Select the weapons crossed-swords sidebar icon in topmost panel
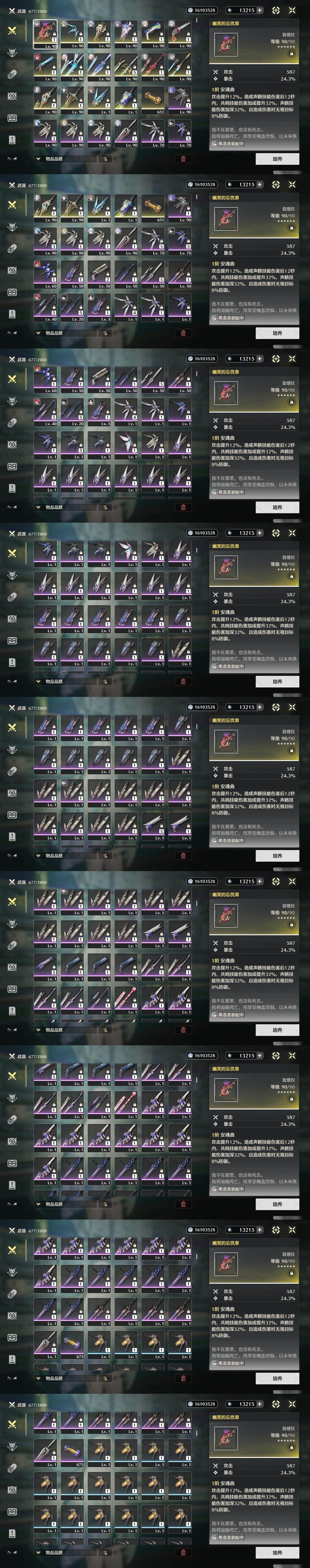310x1568 pixels. [x=12, y=30]
